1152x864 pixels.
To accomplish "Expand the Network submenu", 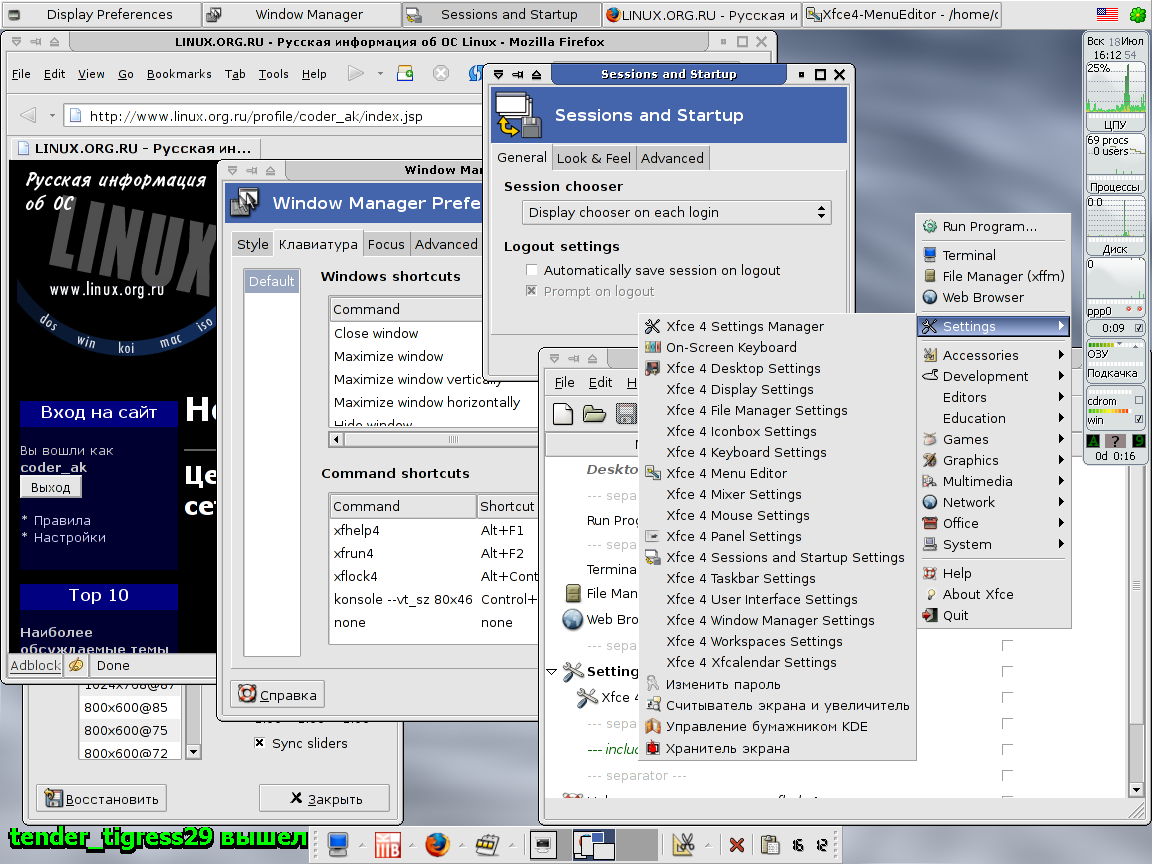I will [993, 503].
